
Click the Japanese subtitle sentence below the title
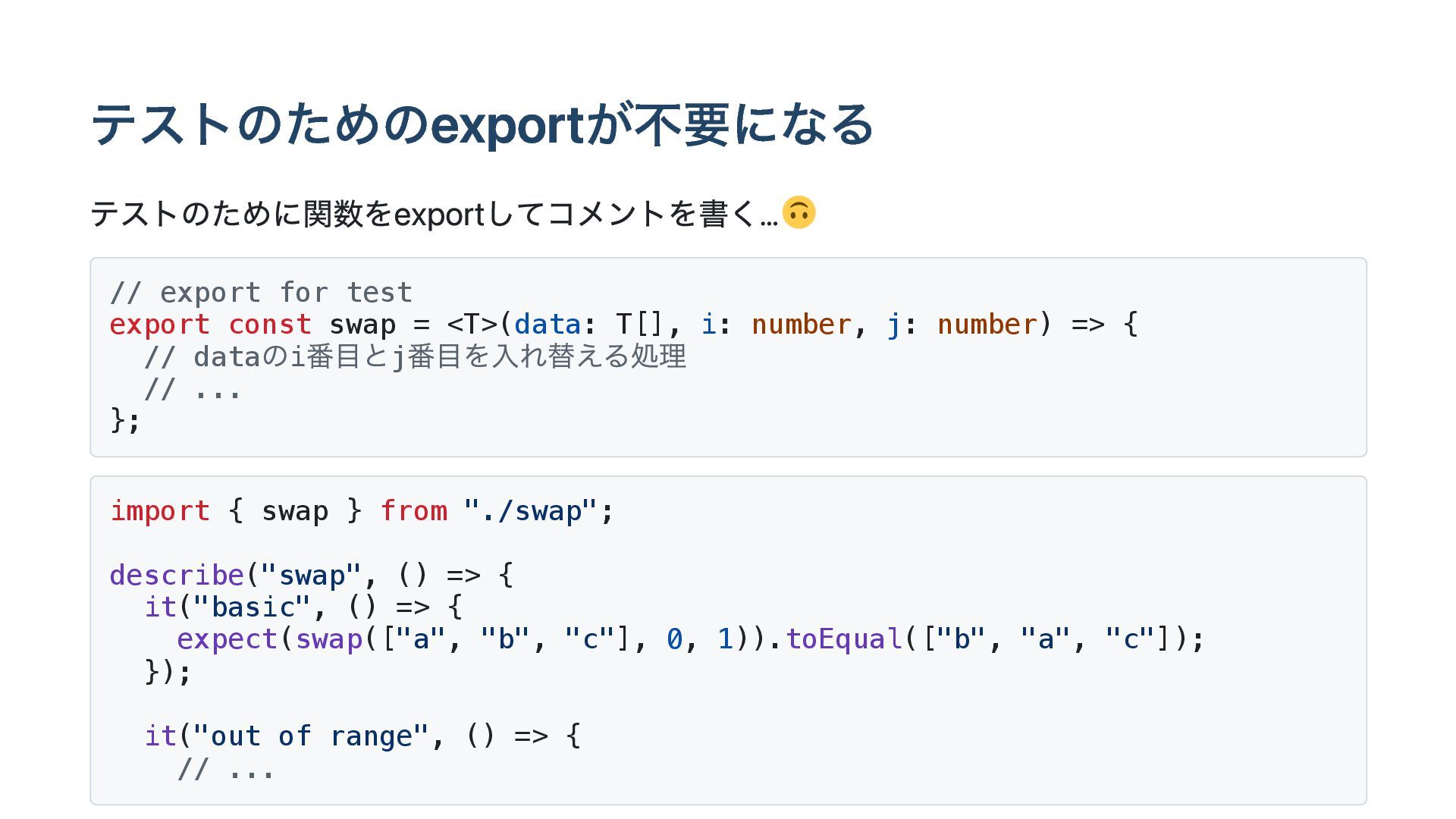(434, 214)
